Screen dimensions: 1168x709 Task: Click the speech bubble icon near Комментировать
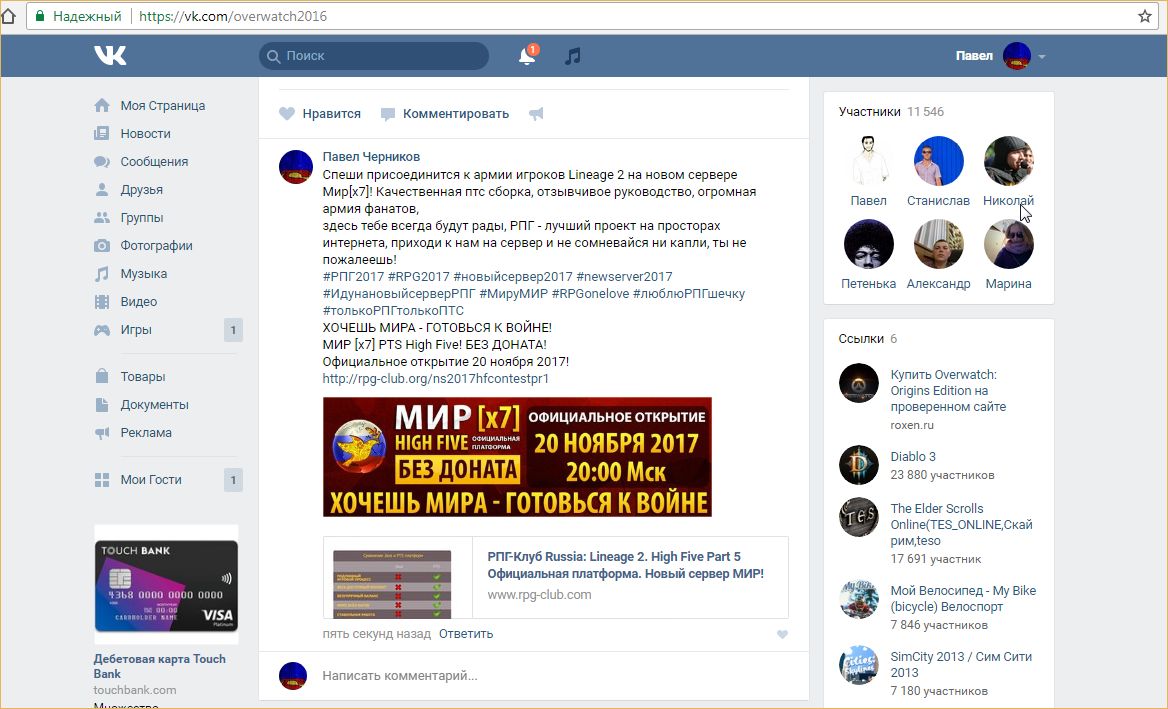pos(387,114)
